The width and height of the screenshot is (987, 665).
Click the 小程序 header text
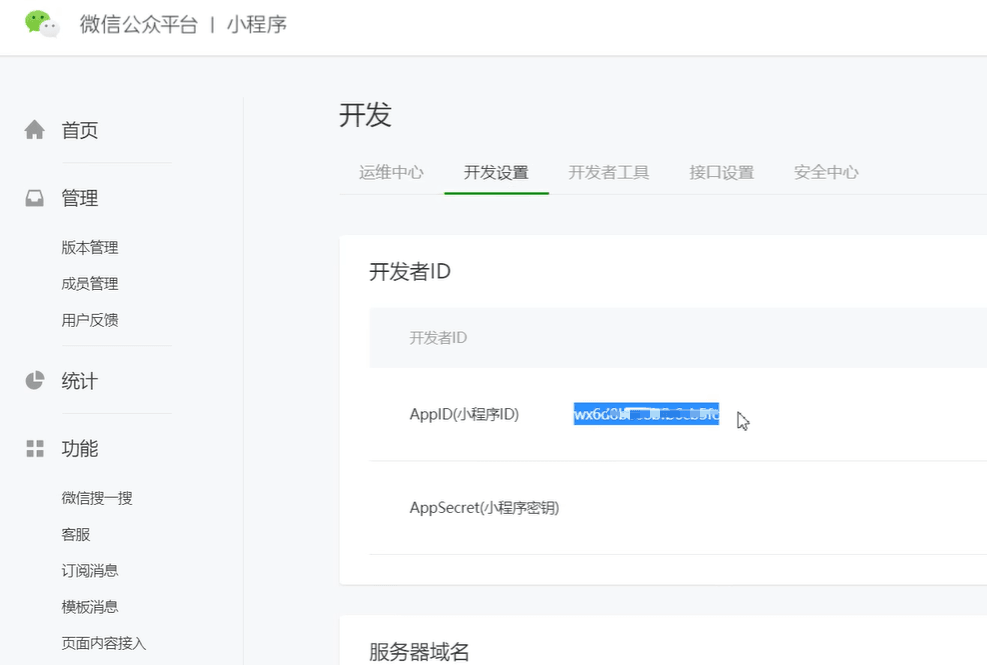point(257,25)
